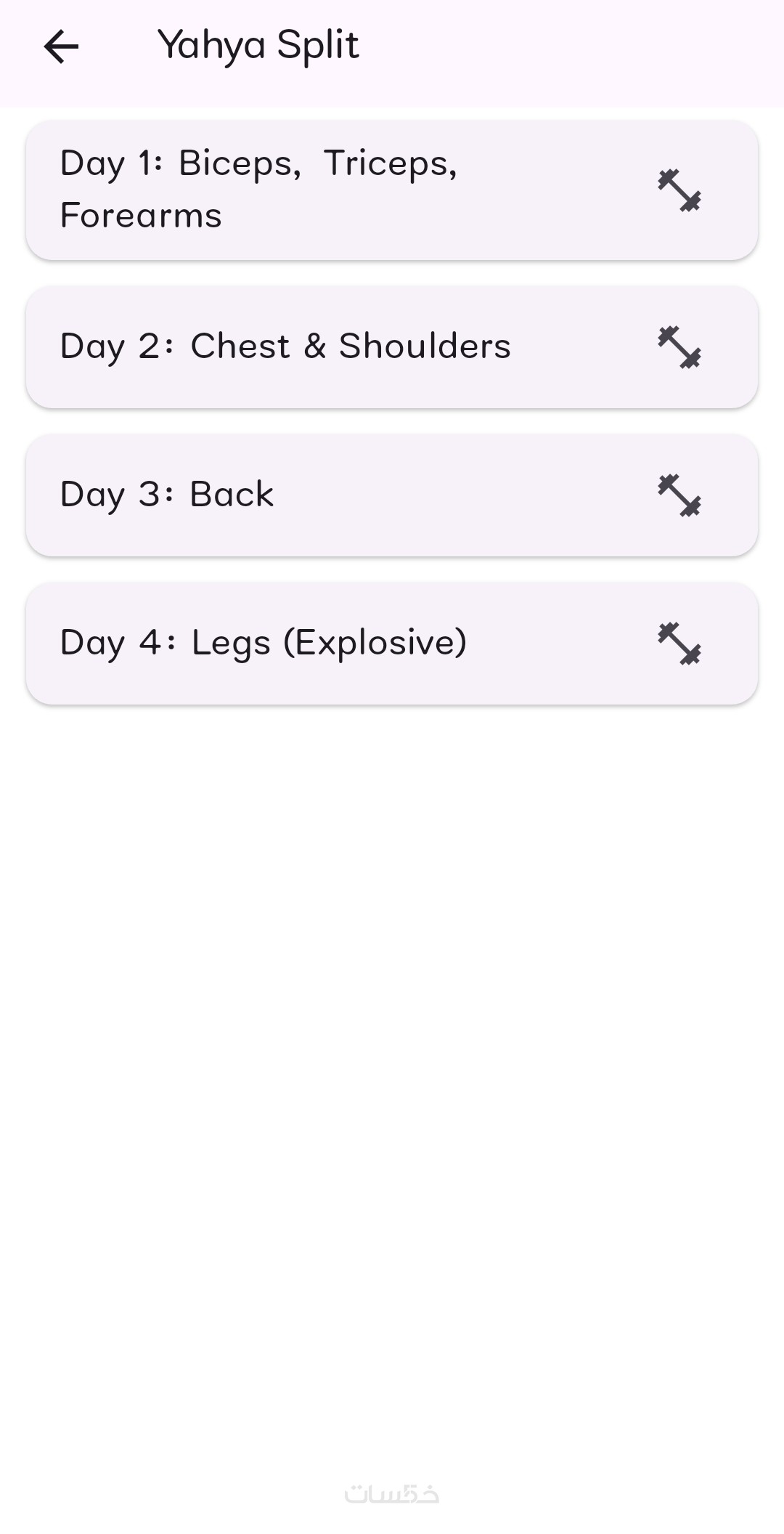
Task: Open the Day 3: Back workout
Action: click(392, 495)
